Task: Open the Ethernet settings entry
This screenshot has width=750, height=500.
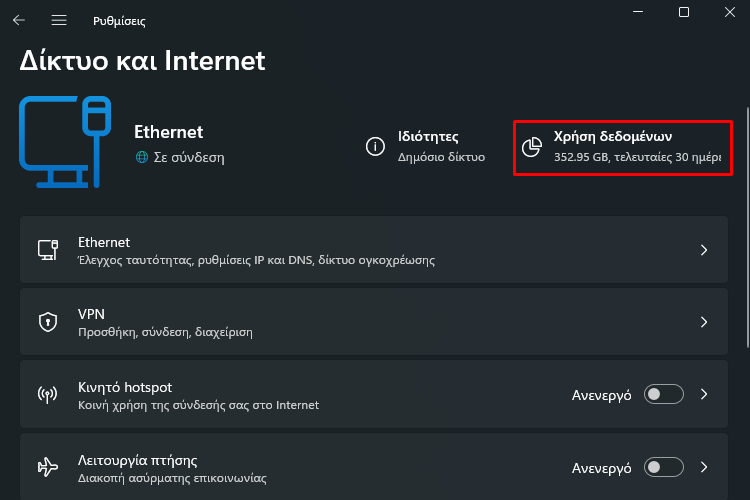Action: tap(374, 249)
